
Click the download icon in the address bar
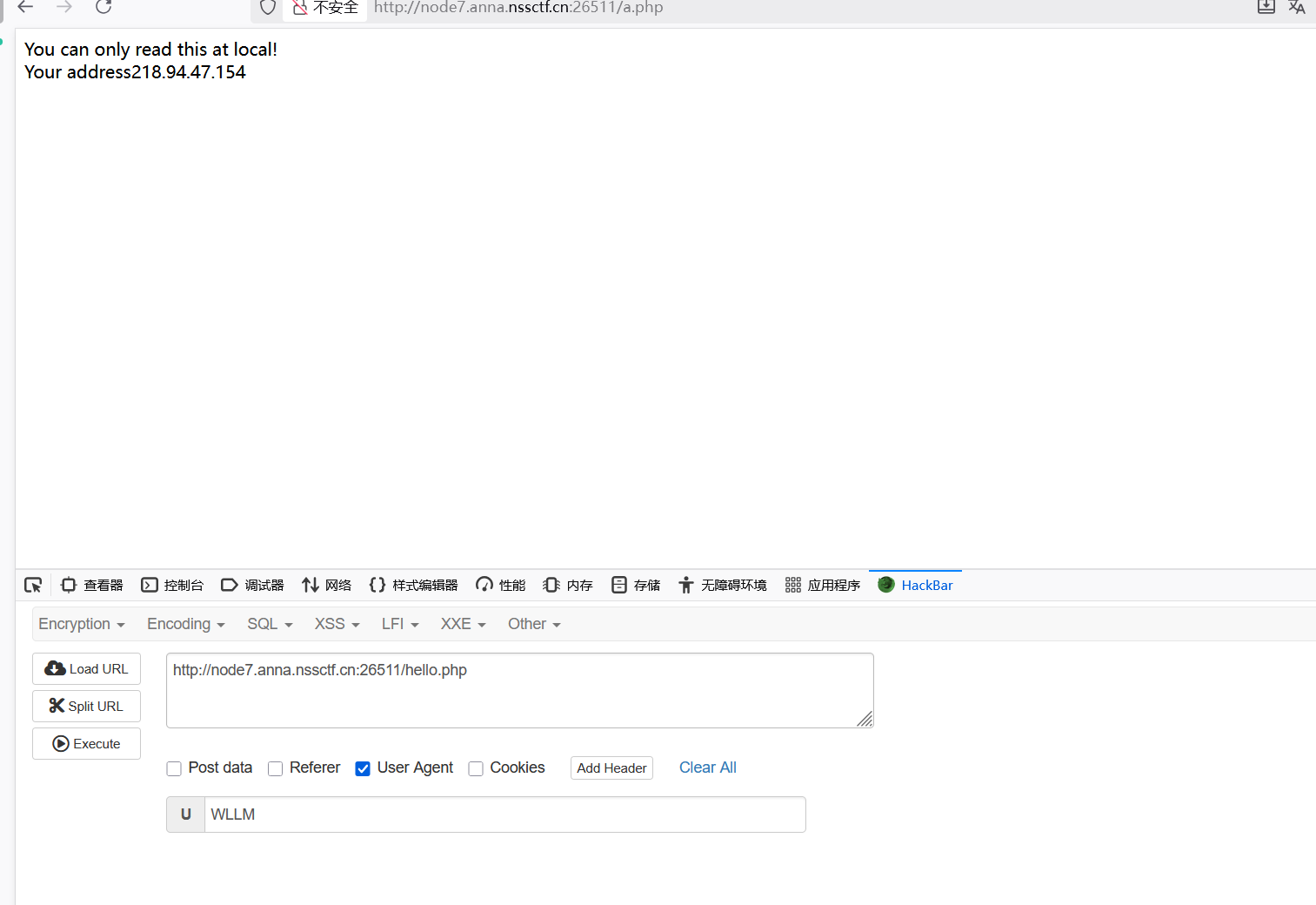[x=1266, y=7]
